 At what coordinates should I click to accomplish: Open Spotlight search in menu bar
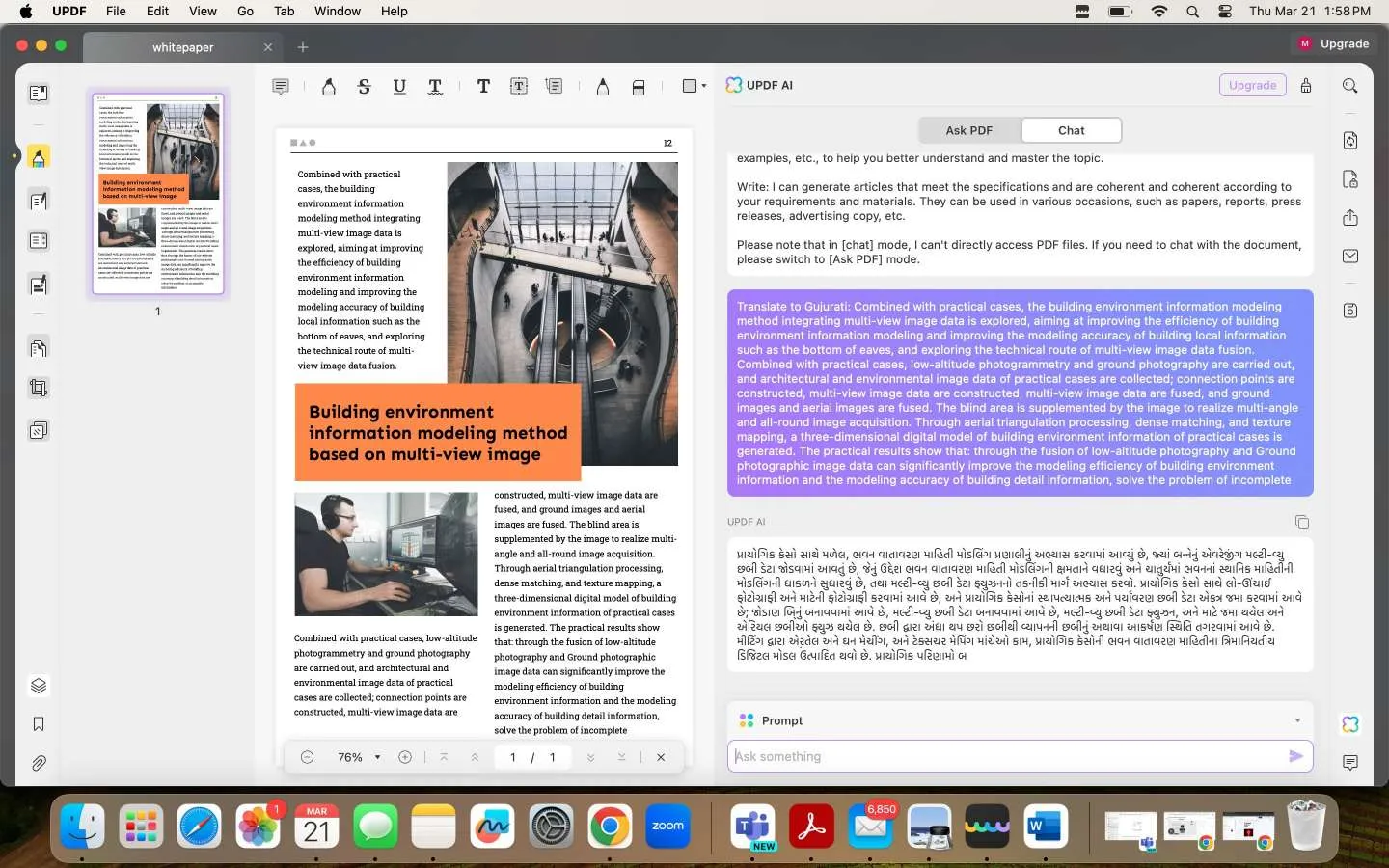1193,11
